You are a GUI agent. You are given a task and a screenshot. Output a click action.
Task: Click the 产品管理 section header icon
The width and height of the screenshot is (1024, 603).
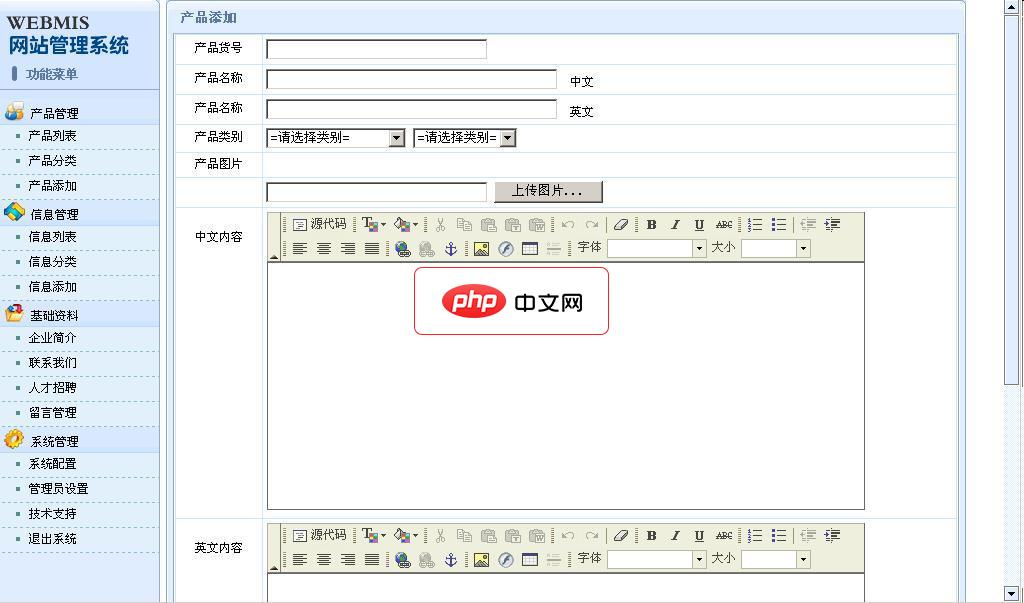(14, 112)
